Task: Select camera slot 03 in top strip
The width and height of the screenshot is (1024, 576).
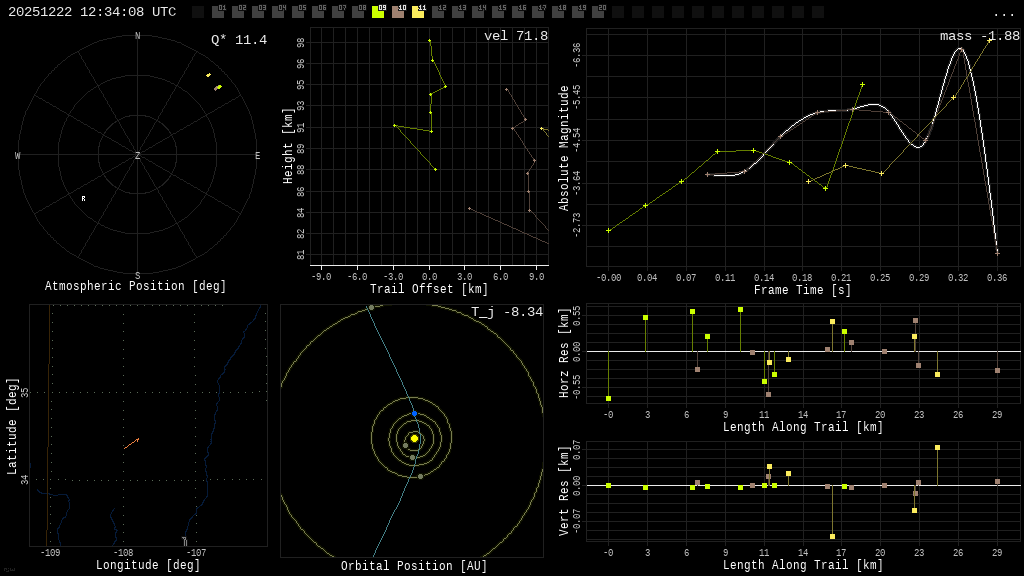Action: pos(258,12)
